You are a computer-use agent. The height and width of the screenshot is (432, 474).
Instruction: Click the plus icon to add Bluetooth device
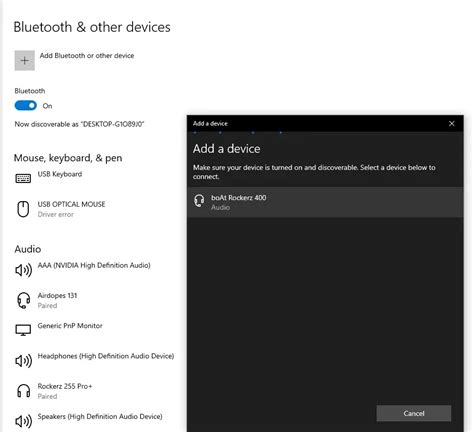24,60
